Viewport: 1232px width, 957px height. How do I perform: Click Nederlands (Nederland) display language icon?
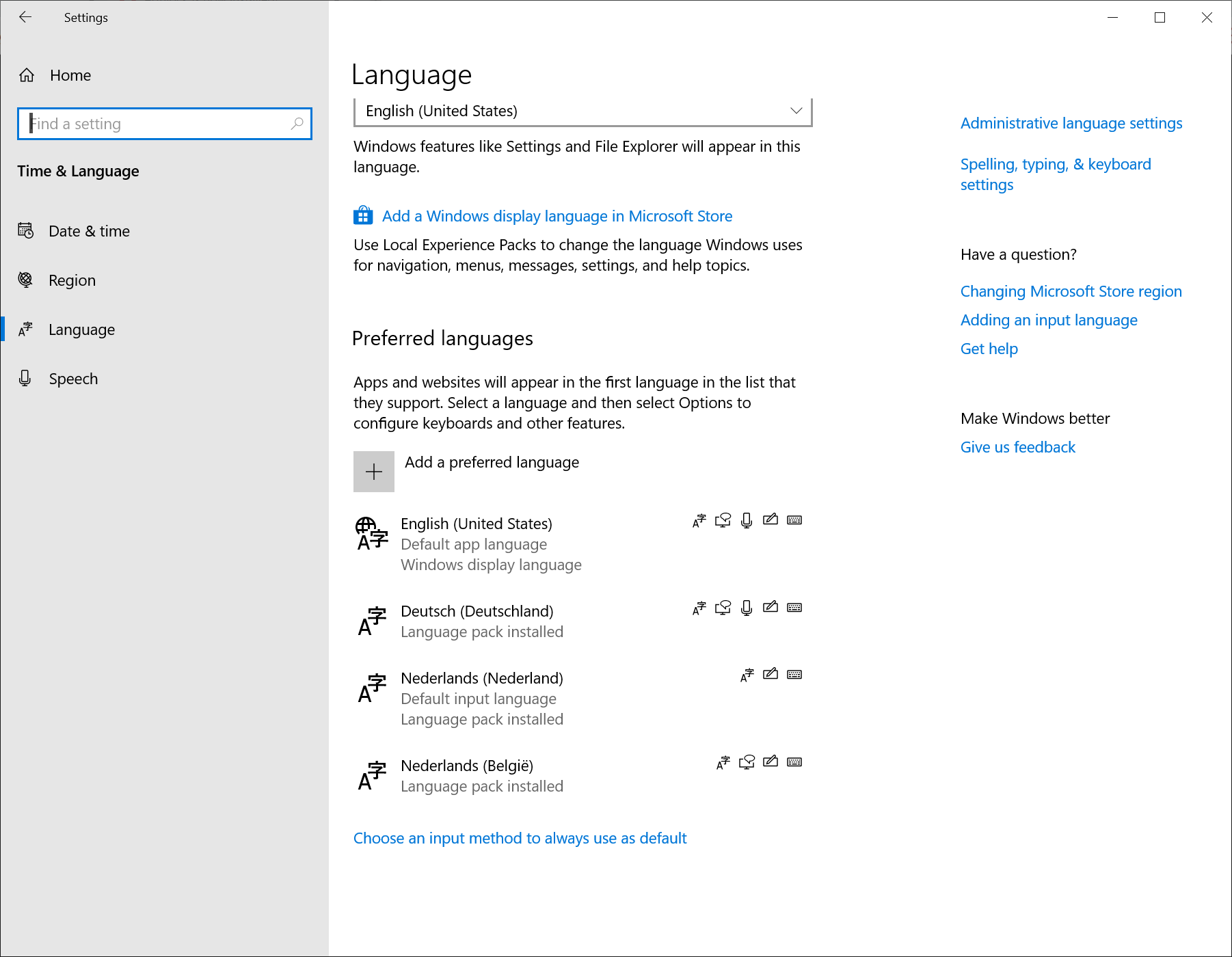point(747,675)
